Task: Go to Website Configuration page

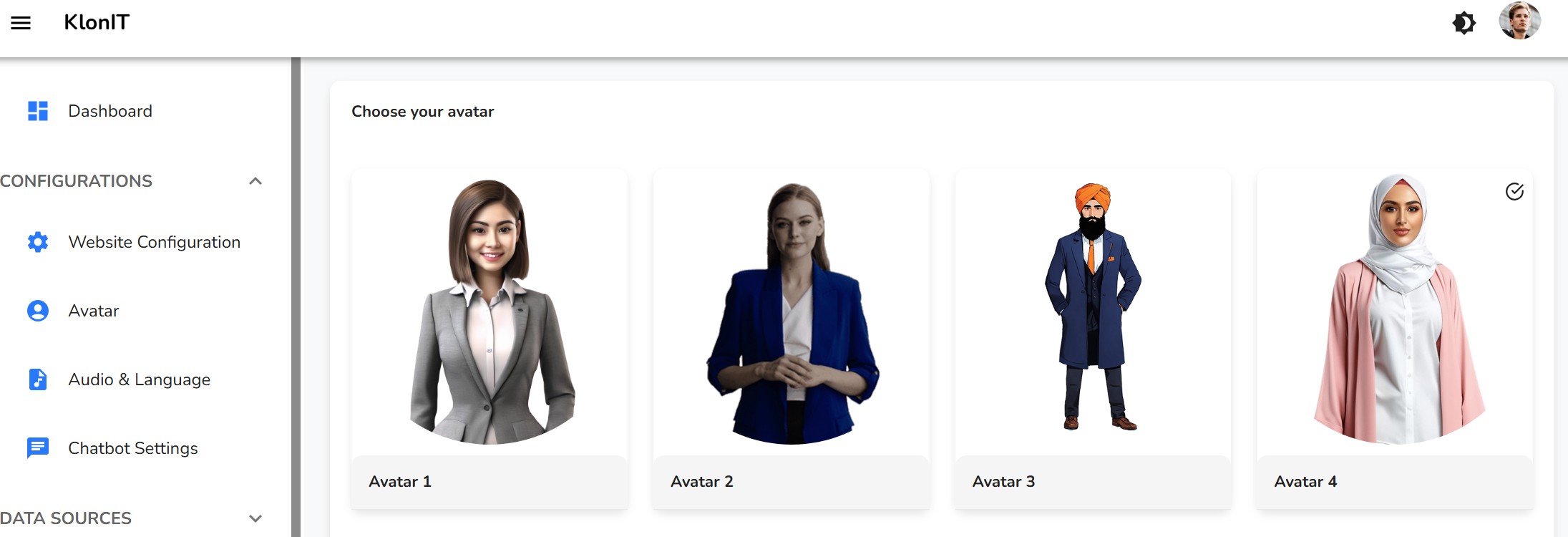Action: [154, 242]
